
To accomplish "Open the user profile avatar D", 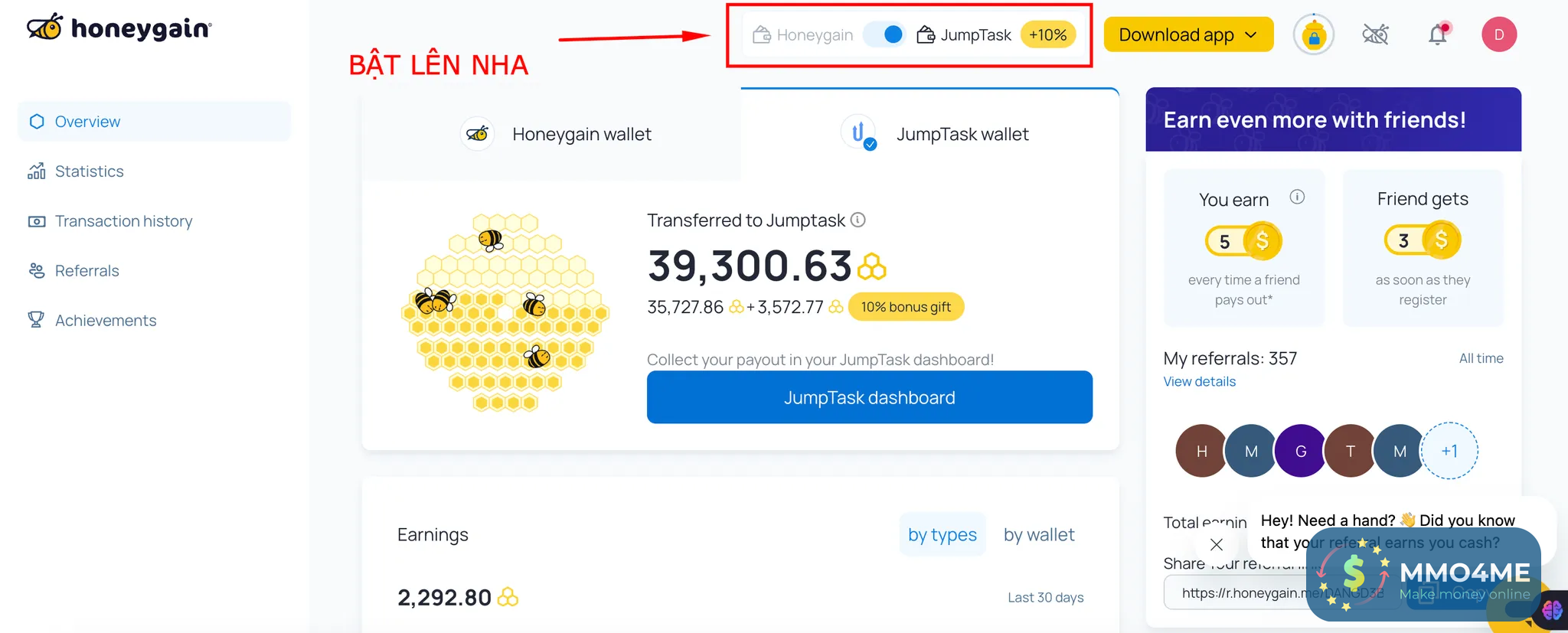I will tap(1498, 34).
